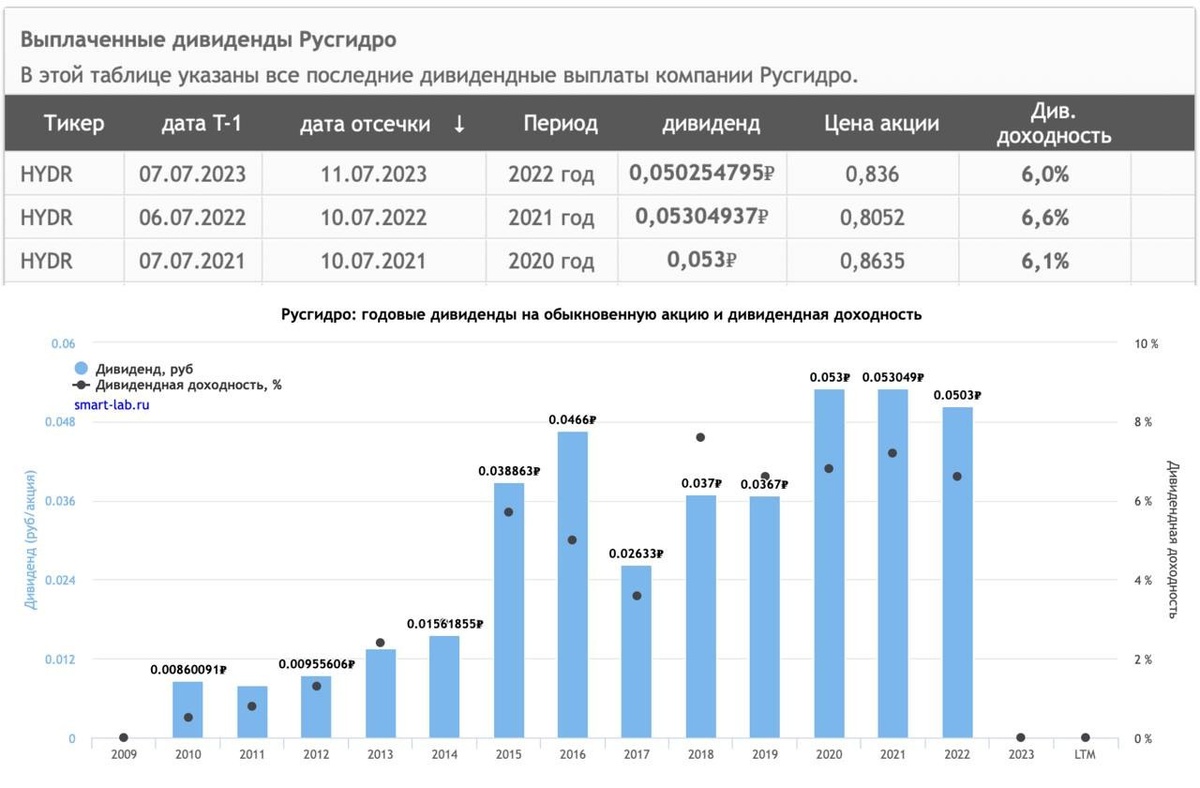Click the 2021 год period cell
Viewport: 1200px width, 788px height.
pyautogui.click(x=551, y=219)
